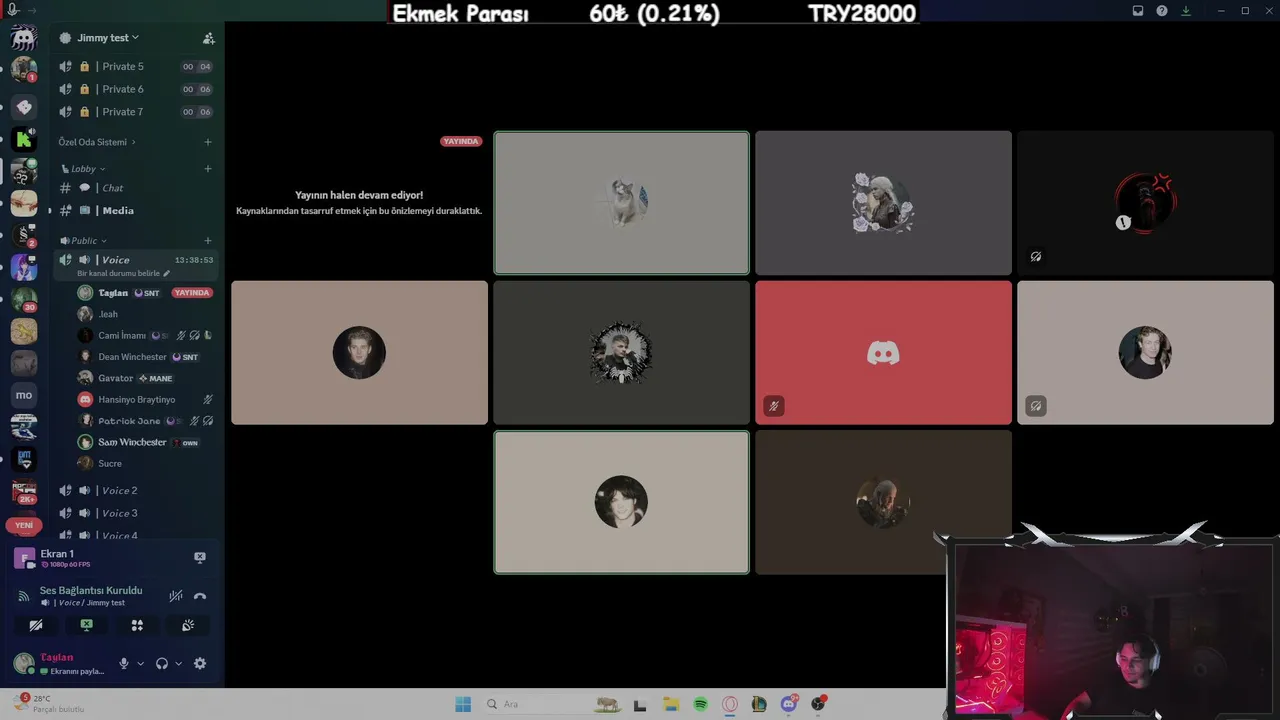
Task: Open Windows Start menu
Action: (x=463, y=704)
